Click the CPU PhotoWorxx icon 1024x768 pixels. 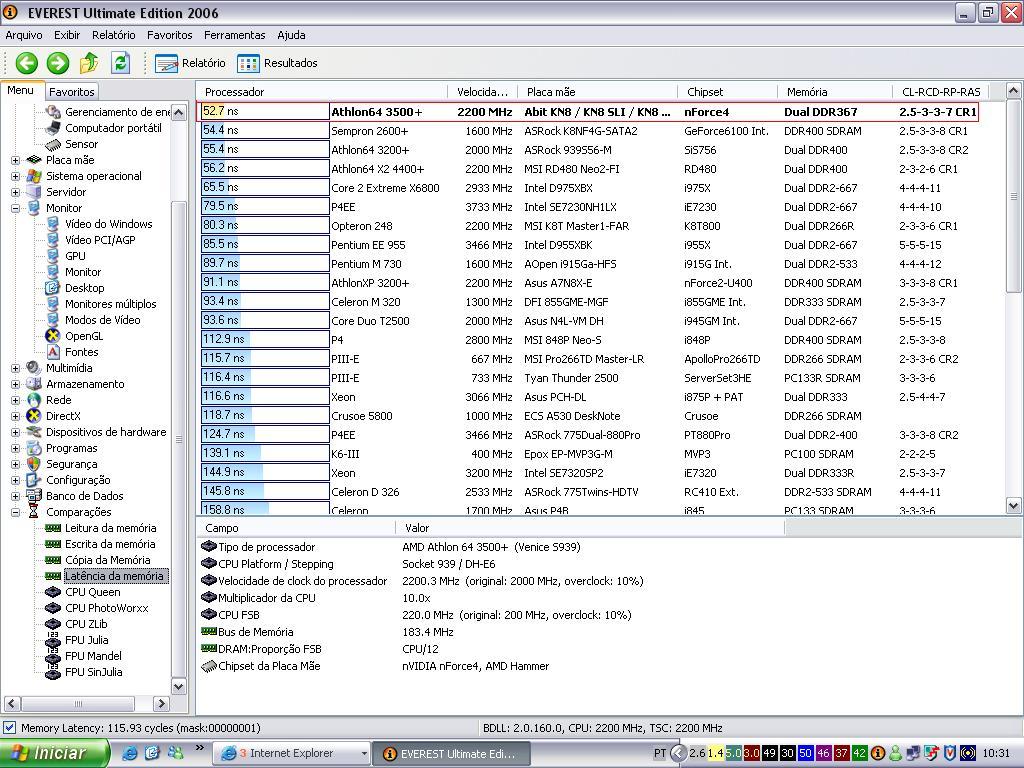[53, 608]
